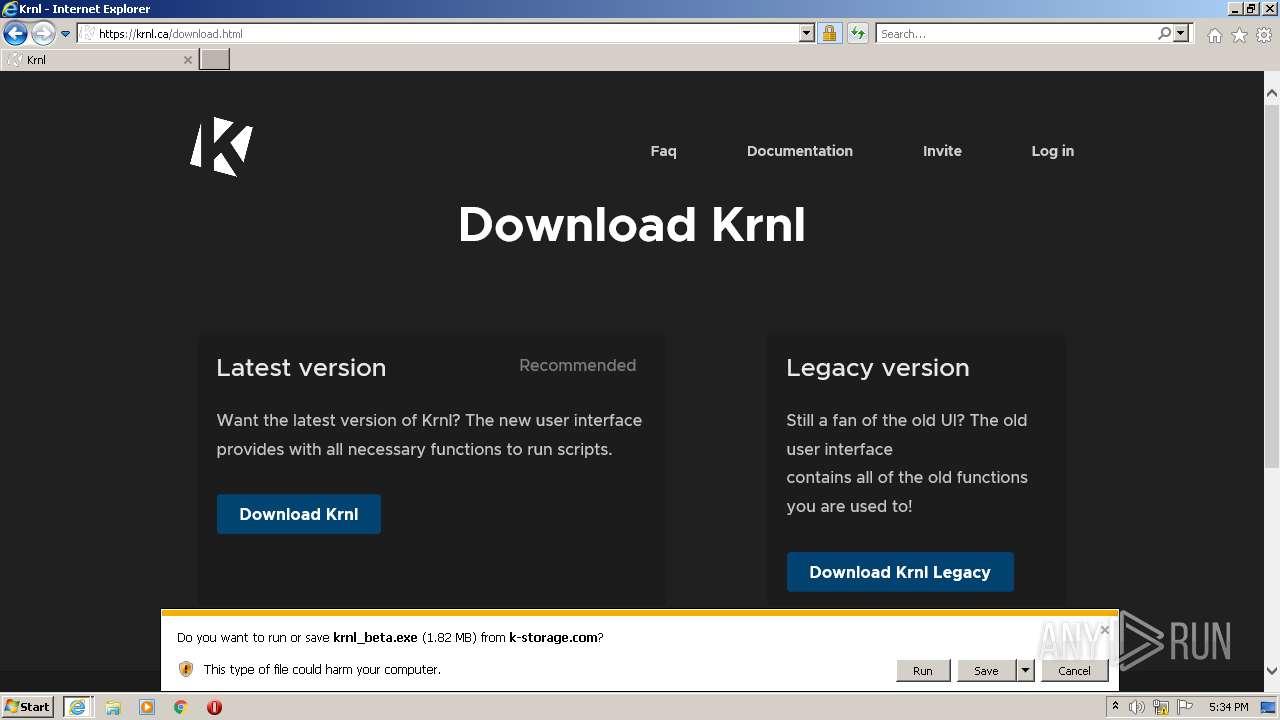1280x720 pixels.
Task: Click Internet Explorer taskbar icon
Action: click(78, 707)
